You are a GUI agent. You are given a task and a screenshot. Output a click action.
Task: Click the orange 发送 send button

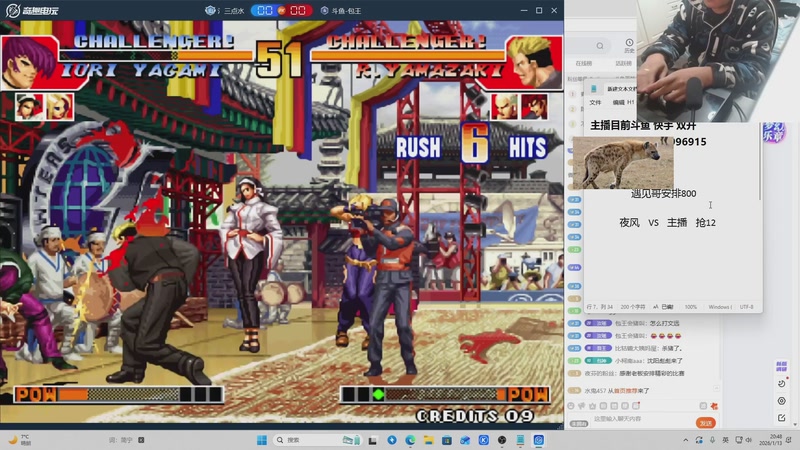(706, 423)
